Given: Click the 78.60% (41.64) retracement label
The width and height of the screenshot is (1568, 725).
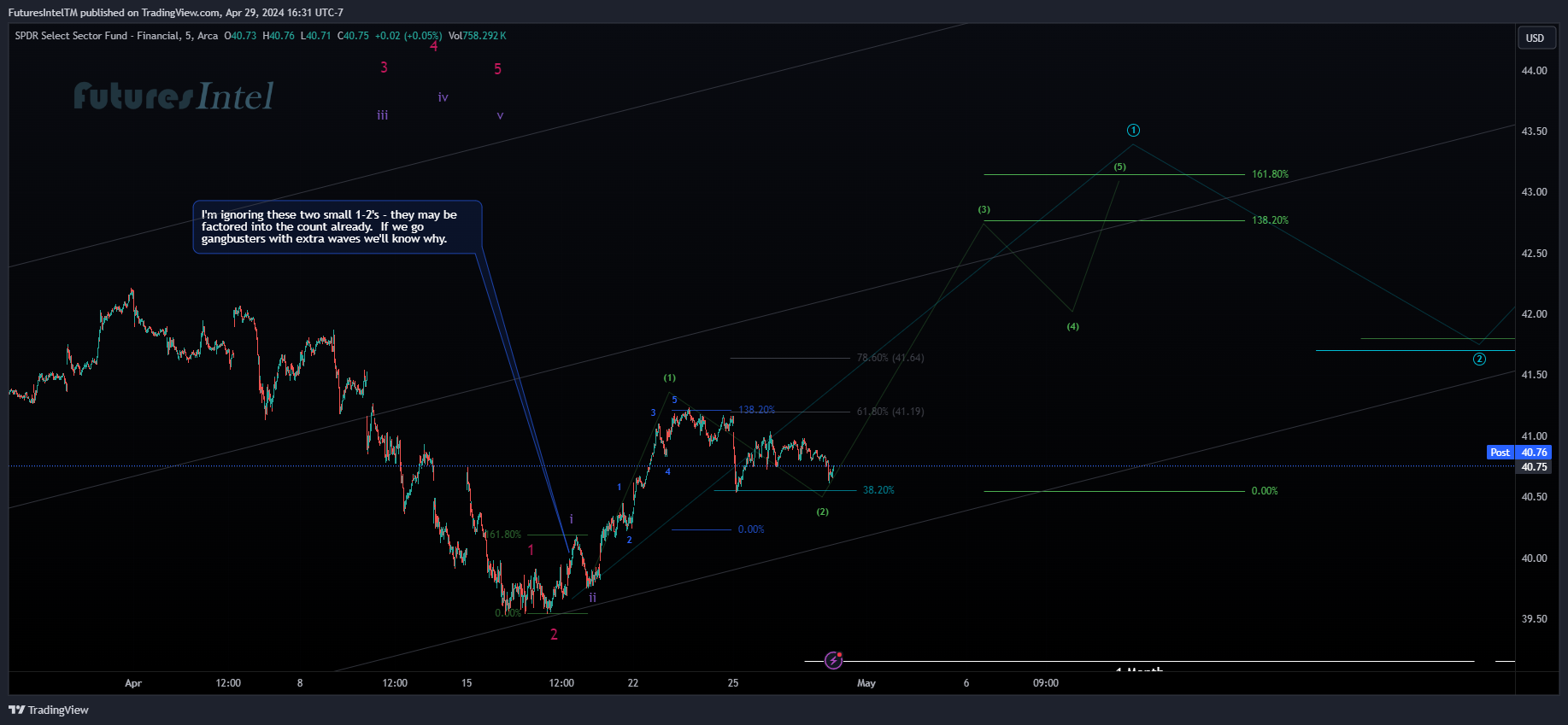Looking at the screenshot, I should coord(890,358).
